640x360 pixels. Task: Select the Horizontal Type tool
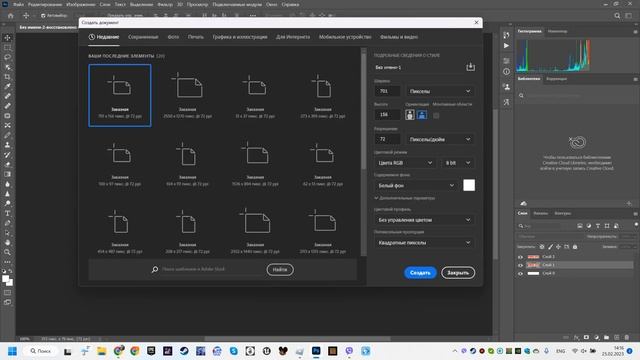click(7, 213)
